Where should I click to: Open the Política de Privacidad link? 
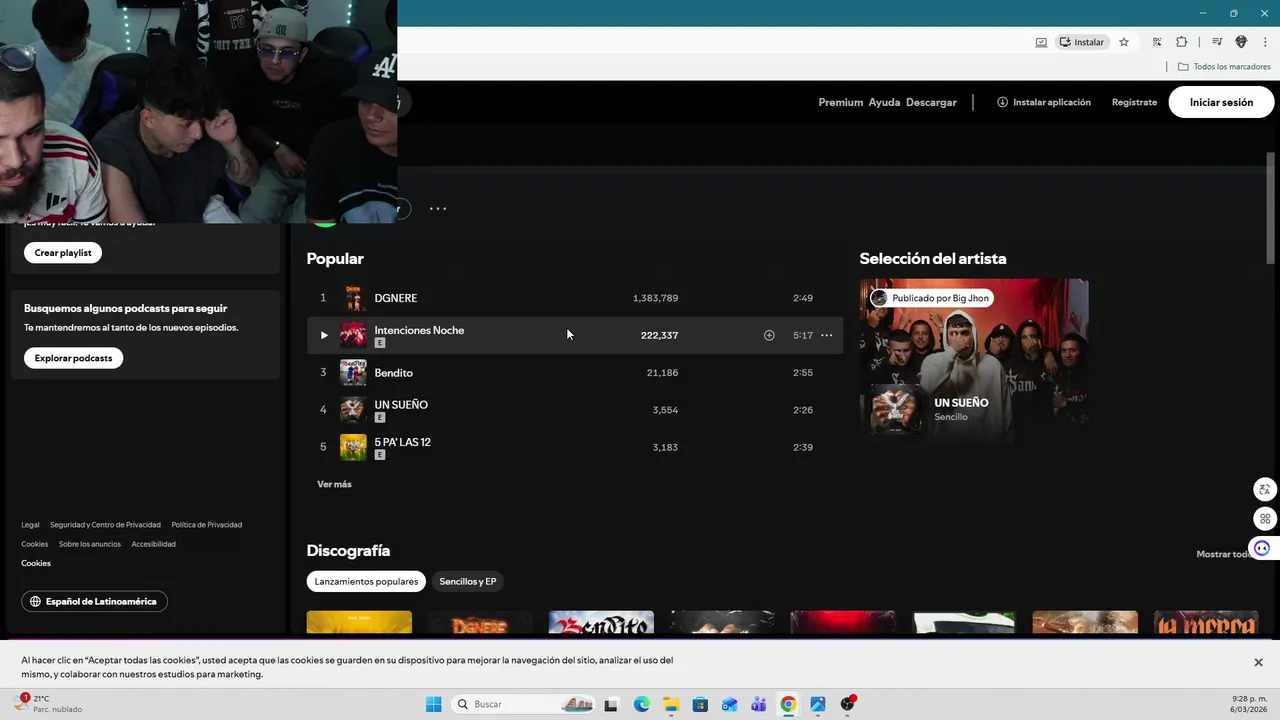(206, 525)
